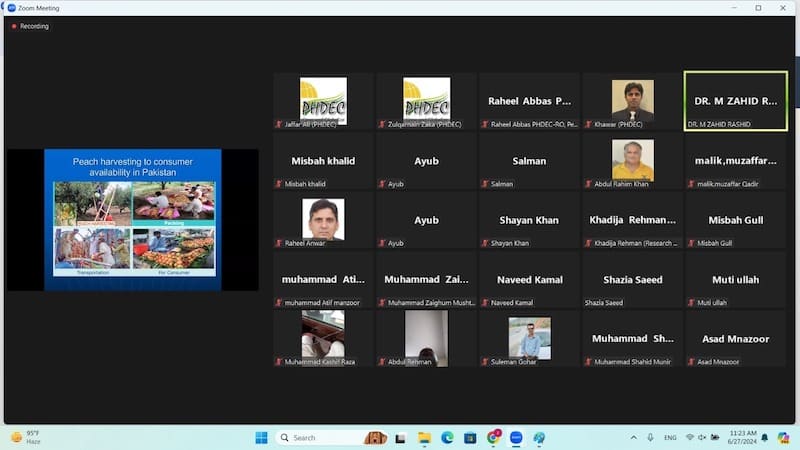Toggle system volume mute icon in tray
This screenshot has height=450, width=800.
pyautogui.click(x=703, y=438)
